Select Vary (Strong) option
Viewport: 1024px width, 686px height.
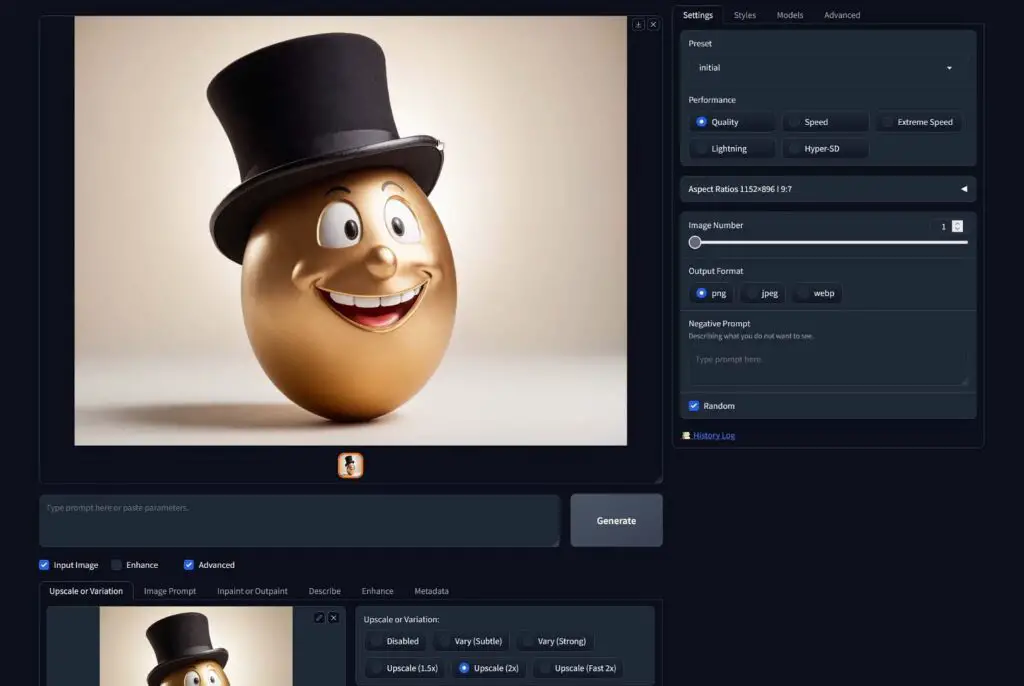coord(555,641)
